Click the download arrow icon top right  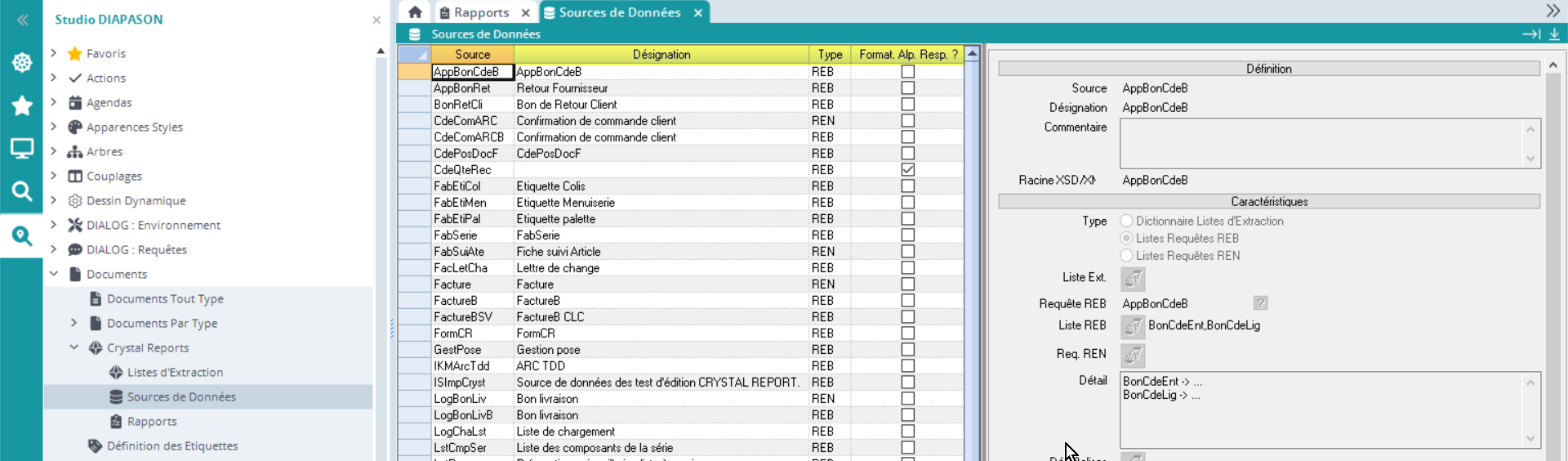[1554, 34]
